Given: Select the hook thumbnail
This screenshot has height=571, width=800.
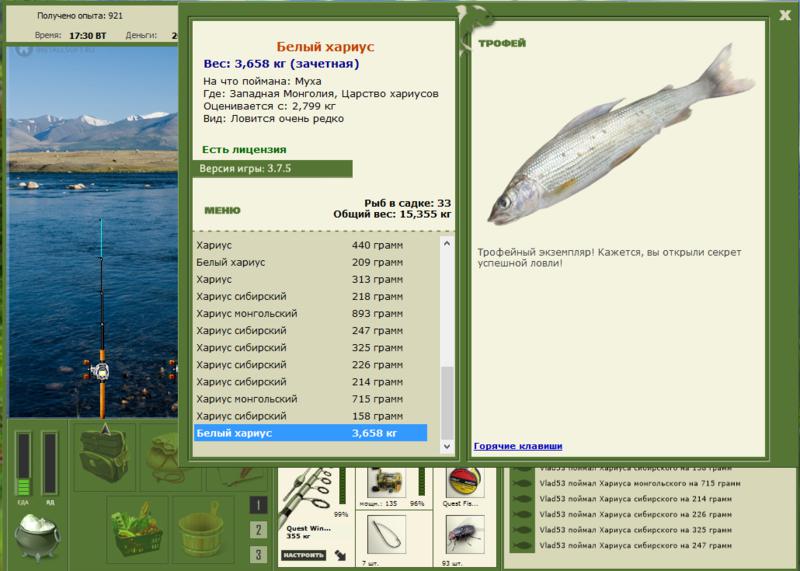Looking at the screenshot, I should pyautogui.click(x=386, y=534).
